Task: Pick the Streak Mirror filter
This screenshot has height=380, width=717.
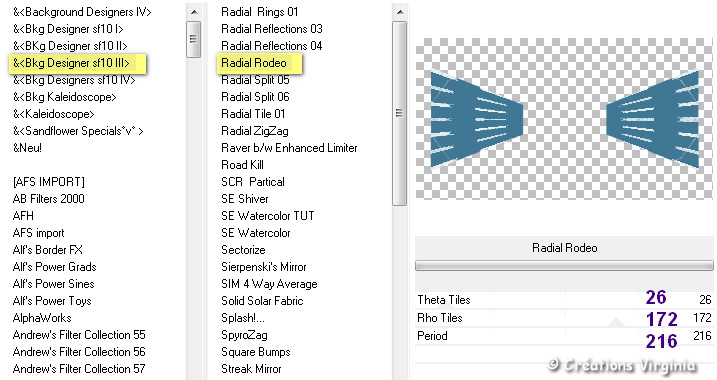Action: tap(251, 369)
